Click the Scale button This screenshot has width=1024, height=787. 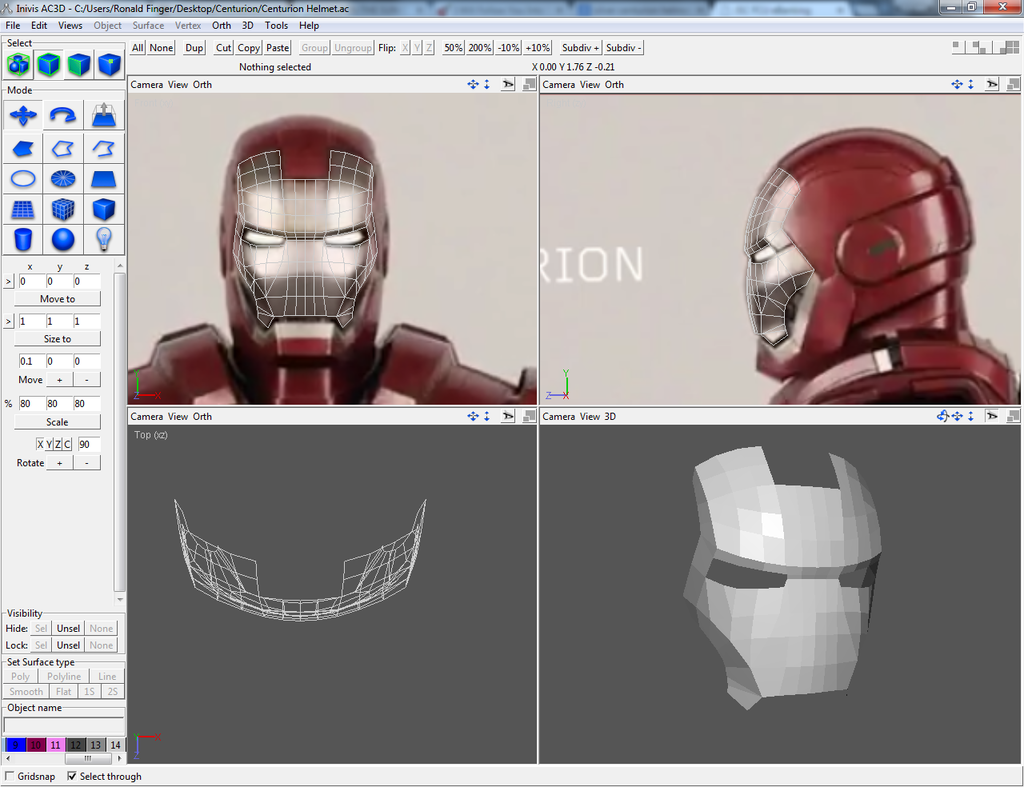(x=57, y=422)
